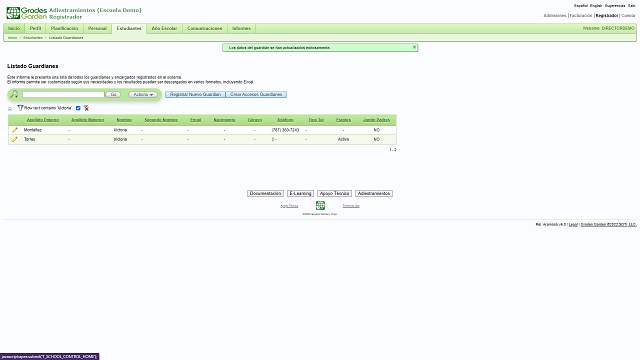Image resolution: width=640 pixels, height=360 pixels.
Task: Click the footer link right of the logo
Action: point(351,206)
